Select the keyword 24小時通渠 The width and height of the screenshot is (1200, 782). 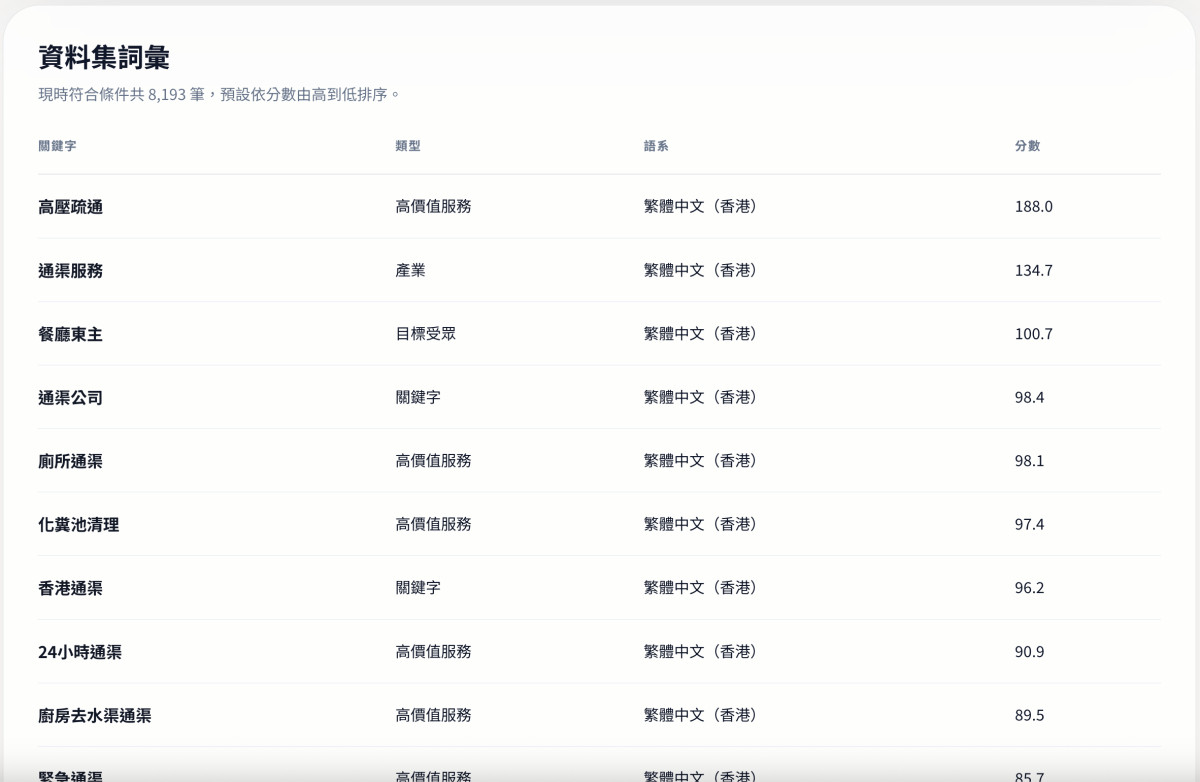[80, 652]
